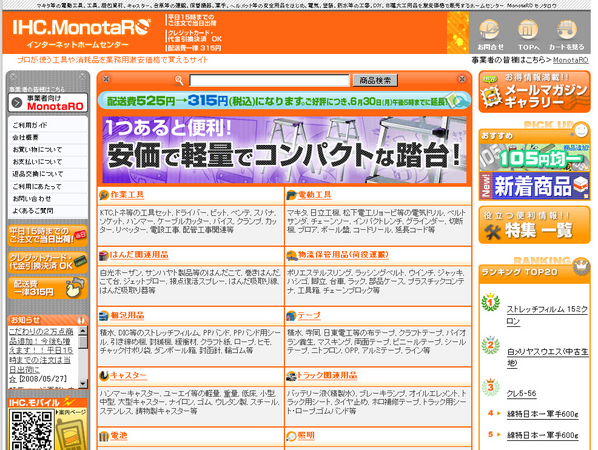Click the magnifier icon beside search box

point(179,80)
